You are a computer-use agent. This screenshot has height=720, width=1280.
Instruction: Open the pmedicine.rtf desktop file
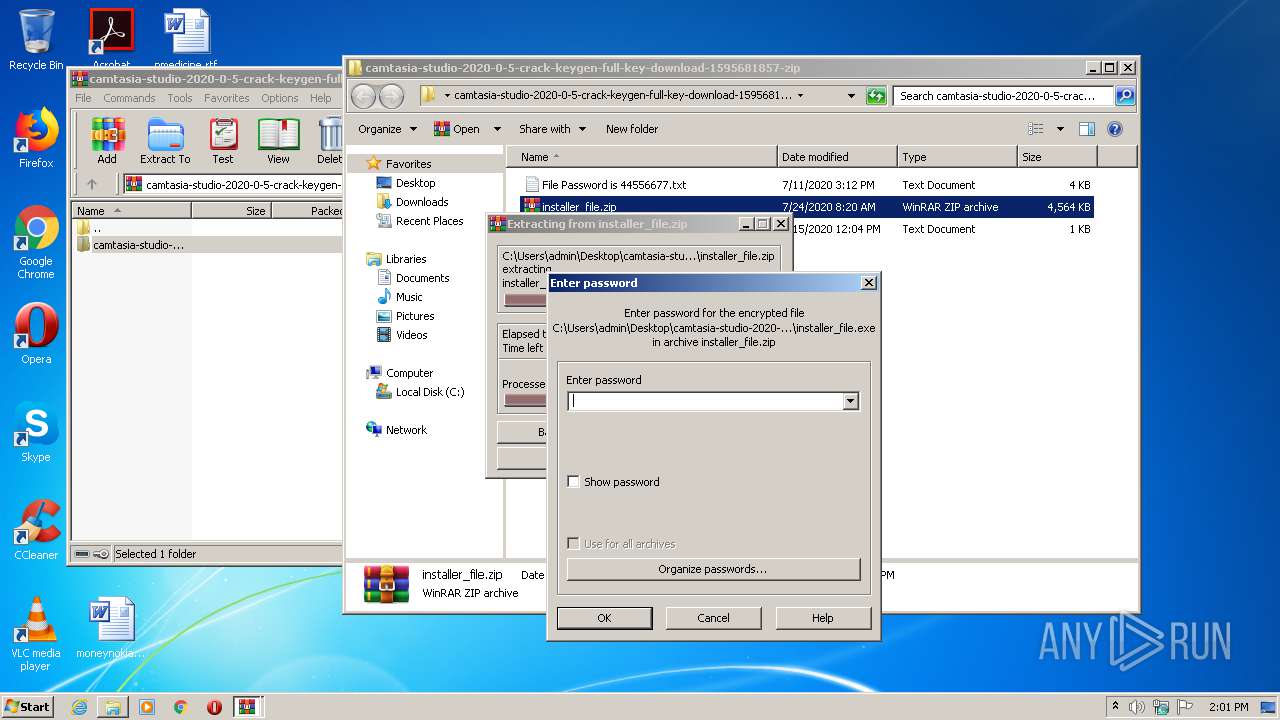pyautogui.click(x=187, y=38)
